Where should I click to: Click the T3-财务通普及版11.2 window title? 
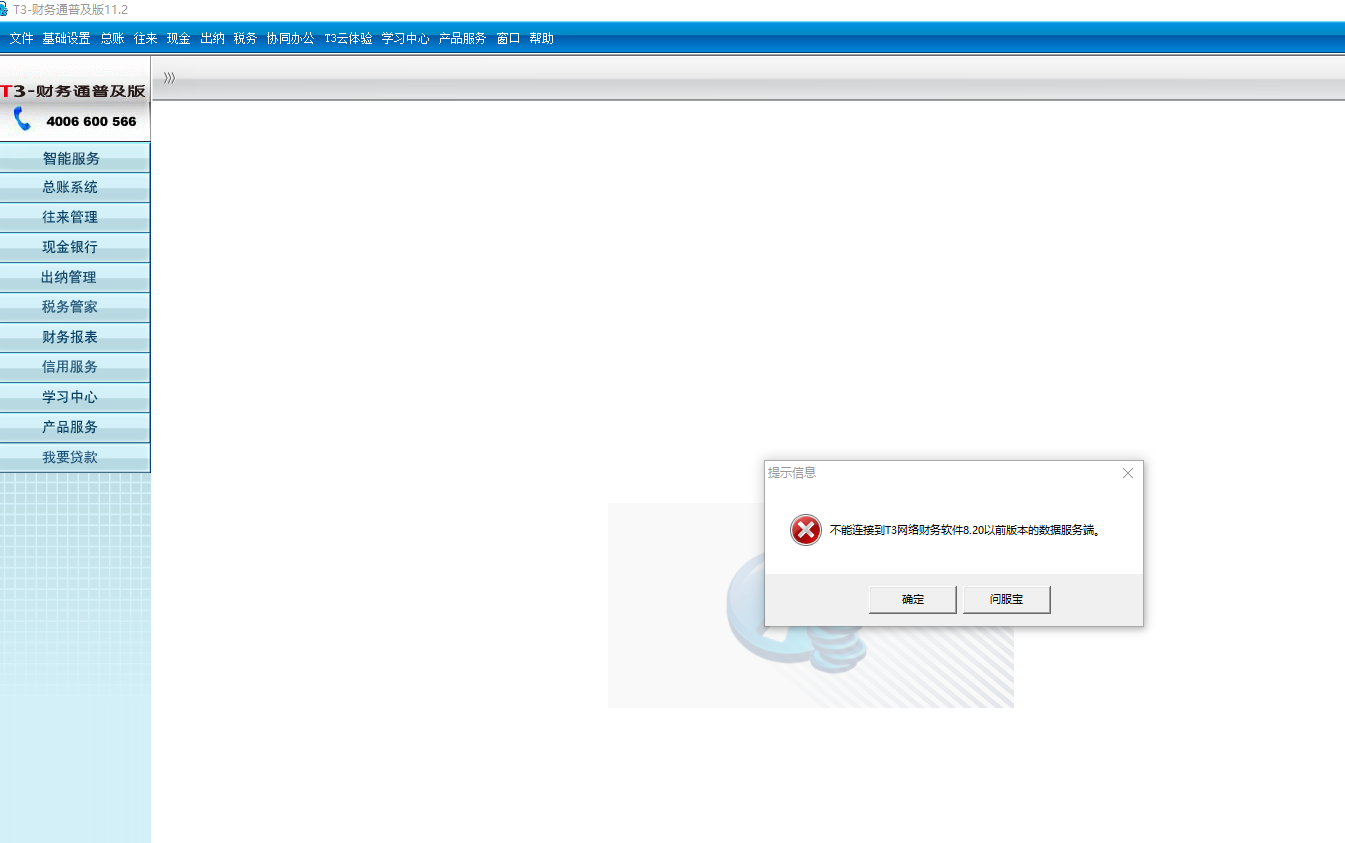click(70, 9)
